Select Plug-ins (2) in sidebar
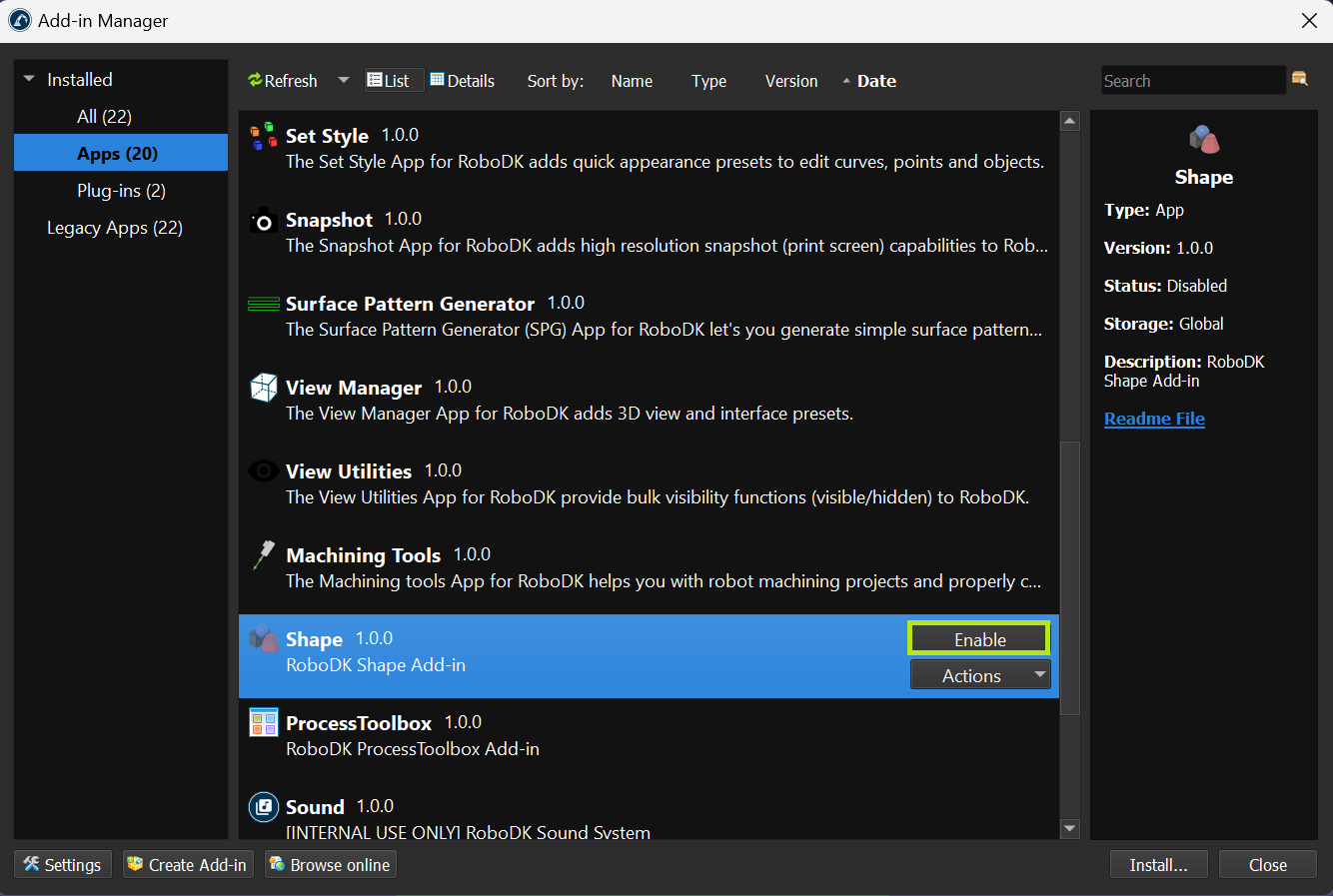The height and width of the screenshot is (896, 1333). click(x=121, y=191)
